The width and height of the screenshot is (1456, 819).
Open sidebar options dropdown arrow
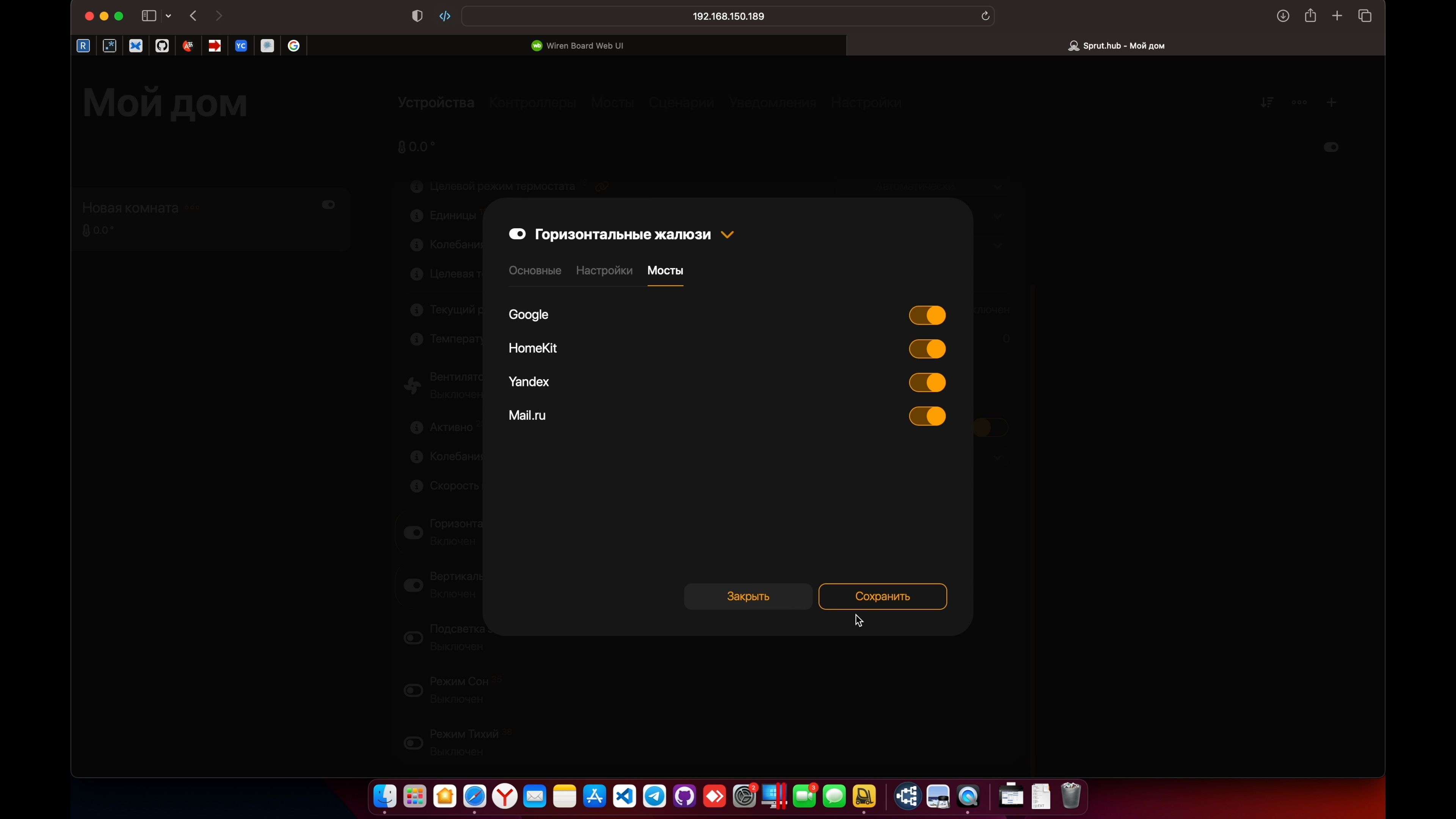[x=168, y=16]
